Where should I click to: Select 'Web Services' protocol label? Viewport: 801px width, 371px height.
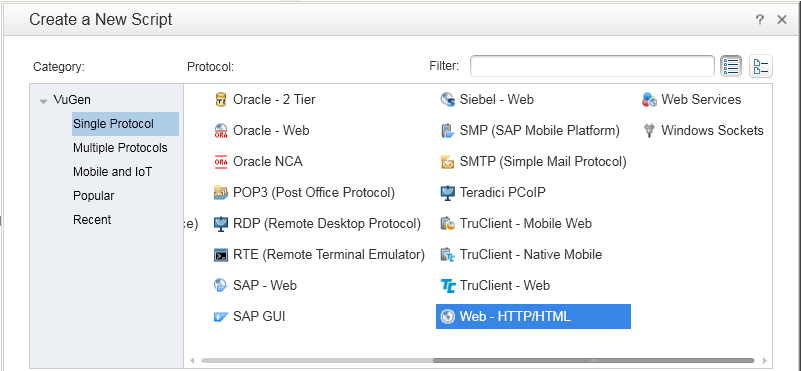pyautogui.click(x=701, y=100)
